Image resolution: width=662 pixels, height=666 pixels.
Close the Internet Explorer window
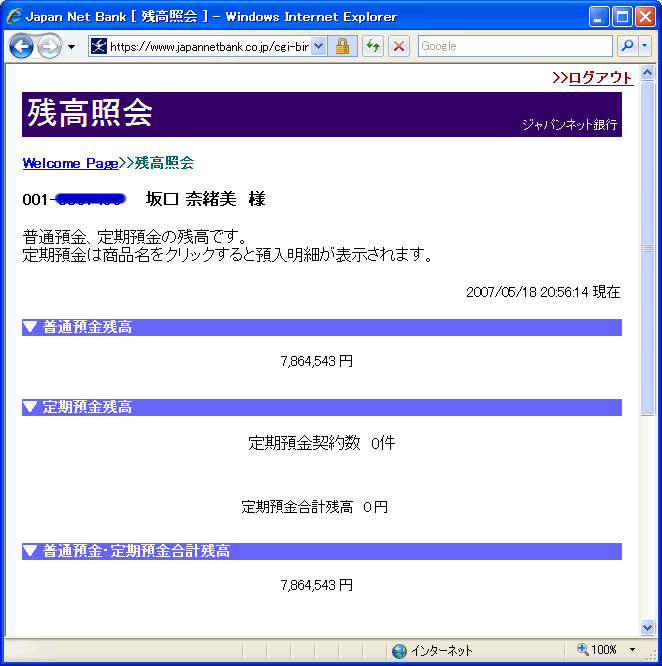645,17
